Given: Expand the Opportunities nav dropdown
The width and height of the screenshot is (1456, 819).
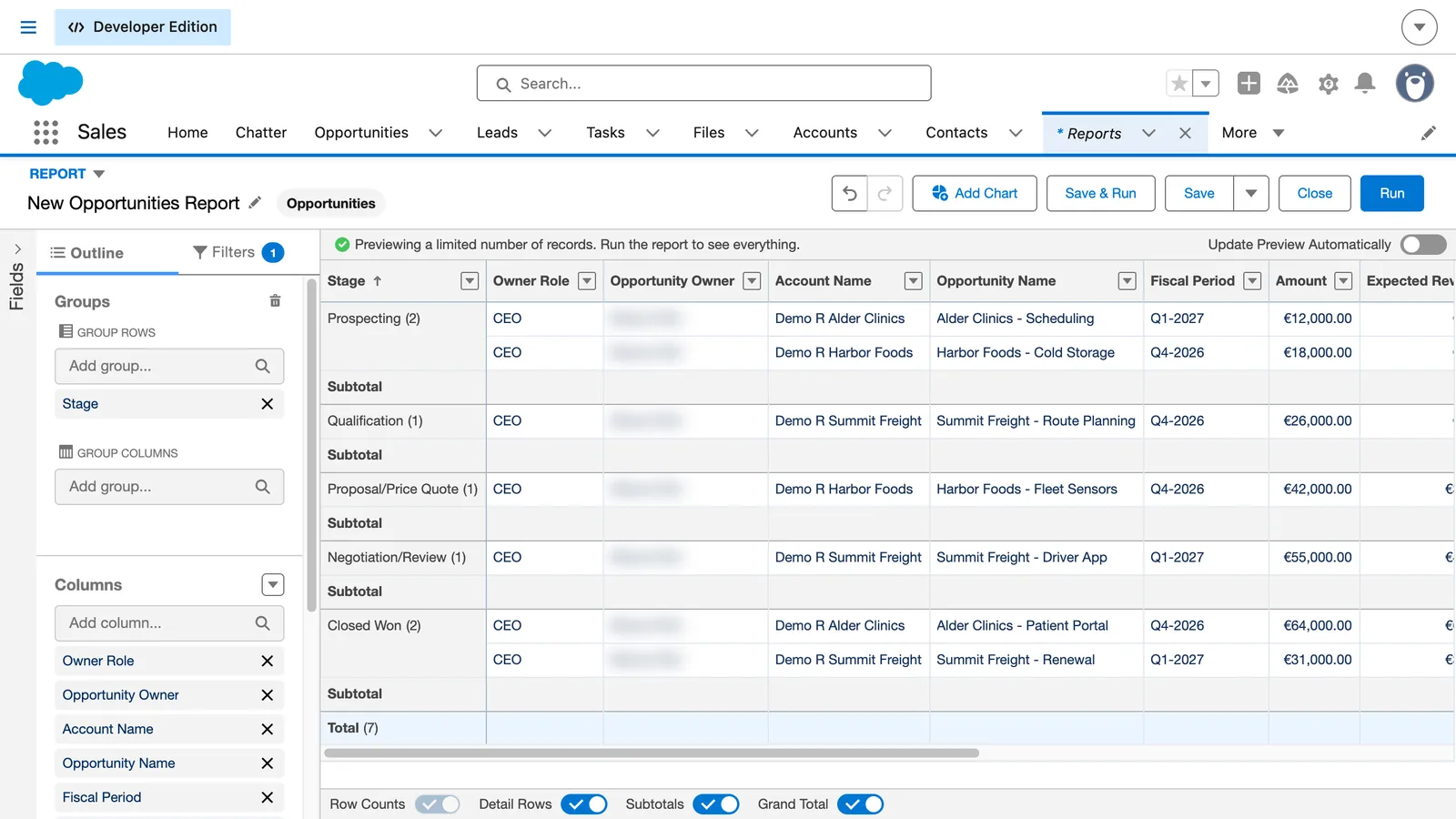Looking at the screenshot, I should point(436,133).
